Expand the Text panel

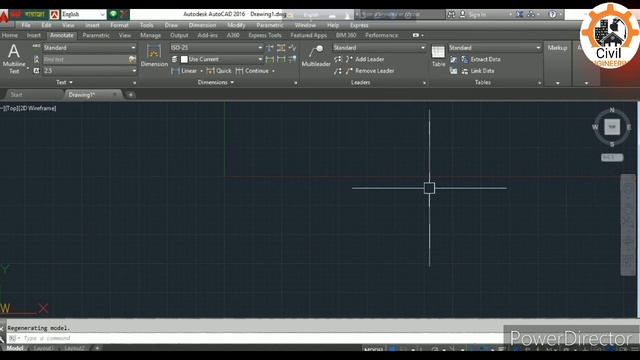tap(64, 82)
